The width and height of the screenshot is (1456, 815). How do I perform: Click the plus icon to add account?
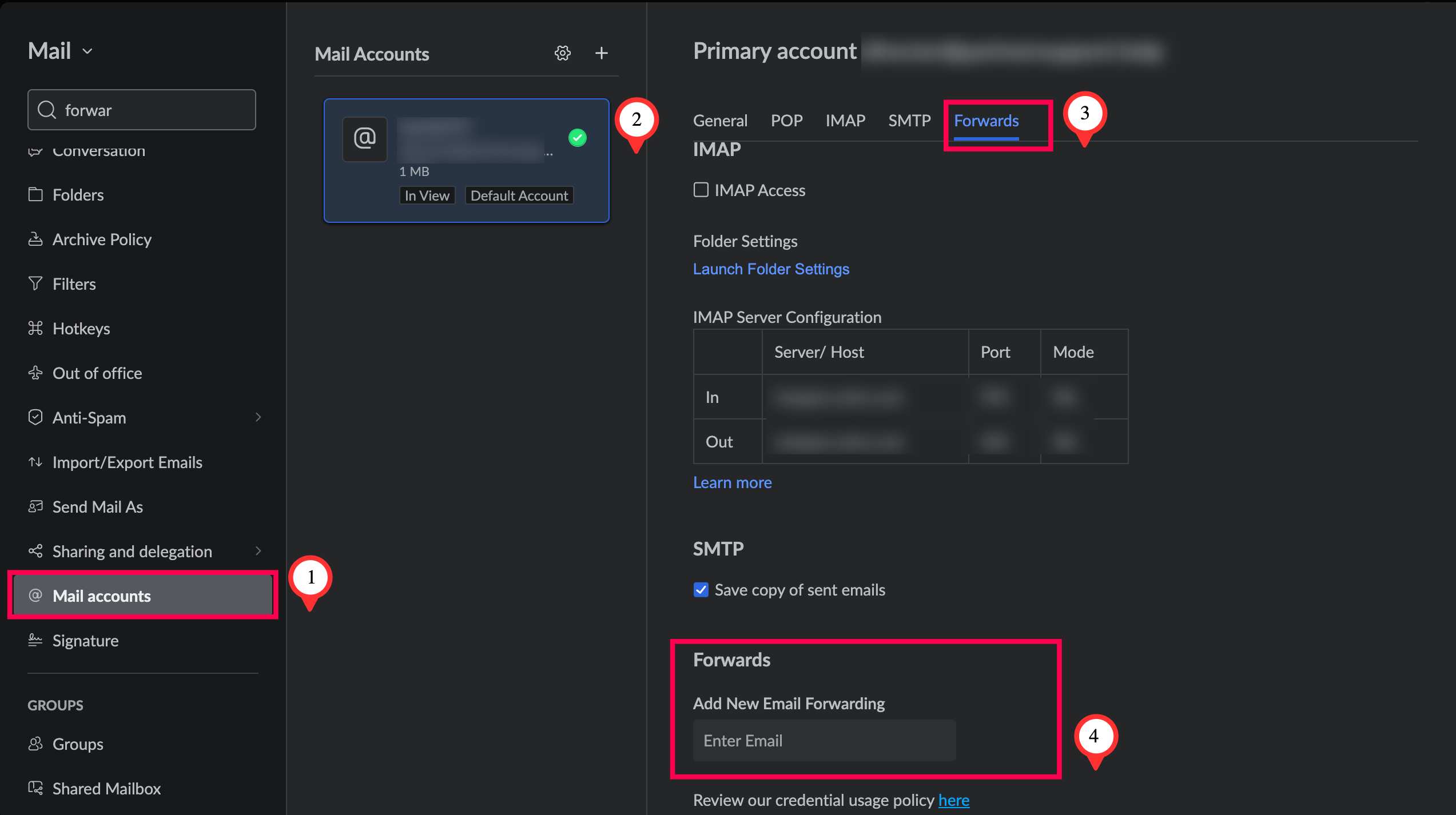point(601,53)
